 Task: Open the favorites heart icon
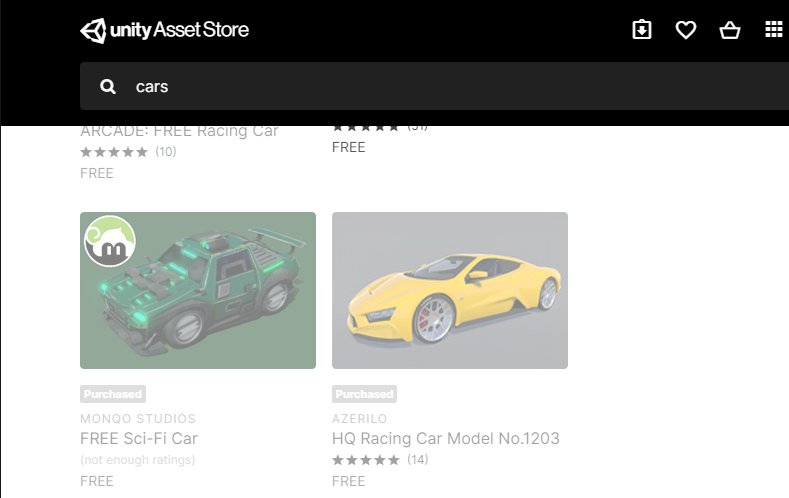[685, 30]
